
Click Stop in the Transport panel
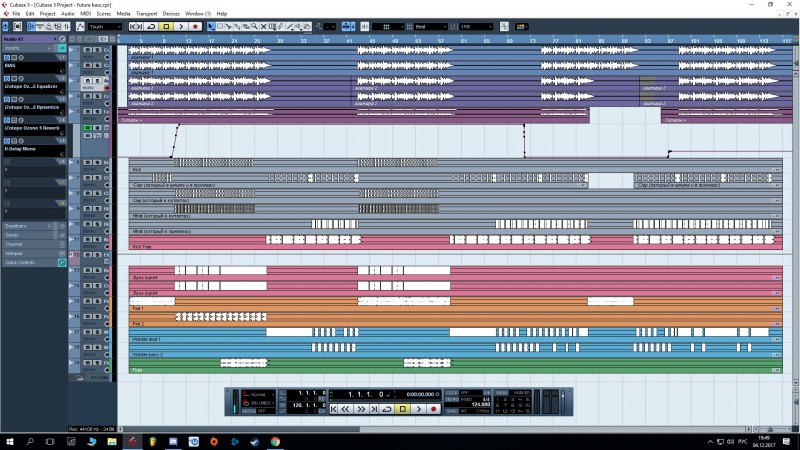click(x=403, y=409)
